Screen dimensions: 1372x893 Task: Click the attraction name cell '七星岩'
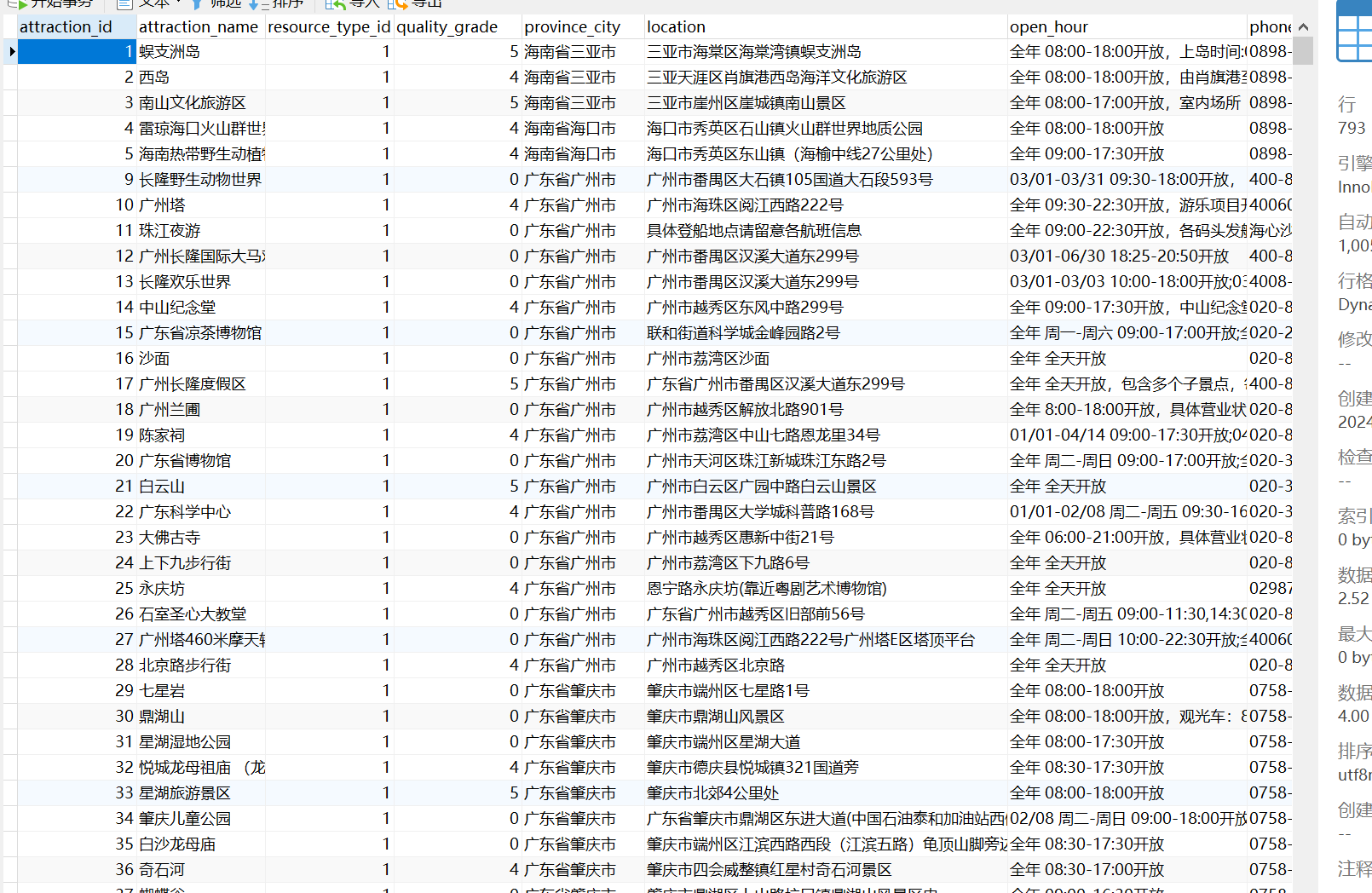click(200, 691)
